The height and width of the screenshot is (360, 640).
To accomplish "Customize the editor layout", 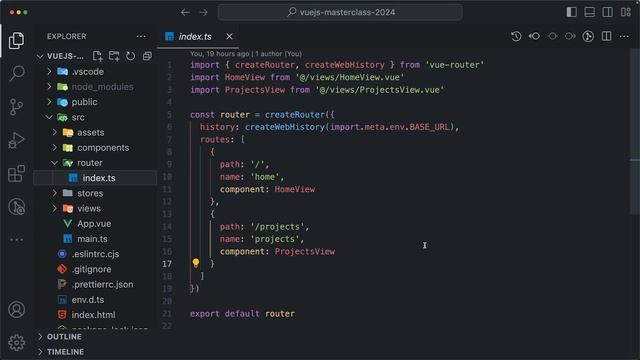I will point(626,12).
